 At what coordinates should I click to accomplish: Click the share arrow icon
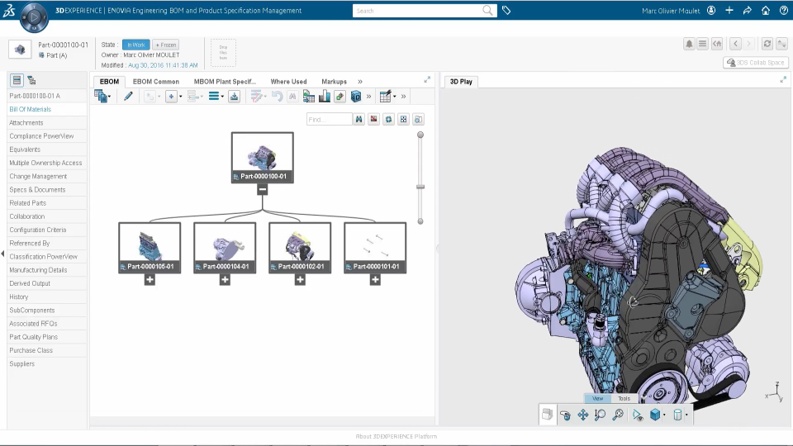pos(747,10)
